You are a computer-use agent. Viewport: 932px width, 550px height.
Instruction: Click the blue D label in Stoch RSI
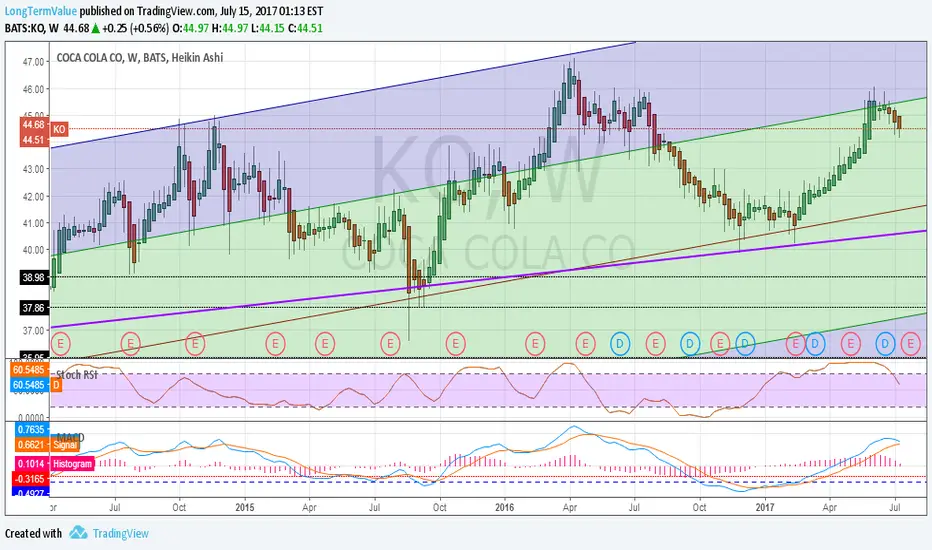click(x=56, y=385)
